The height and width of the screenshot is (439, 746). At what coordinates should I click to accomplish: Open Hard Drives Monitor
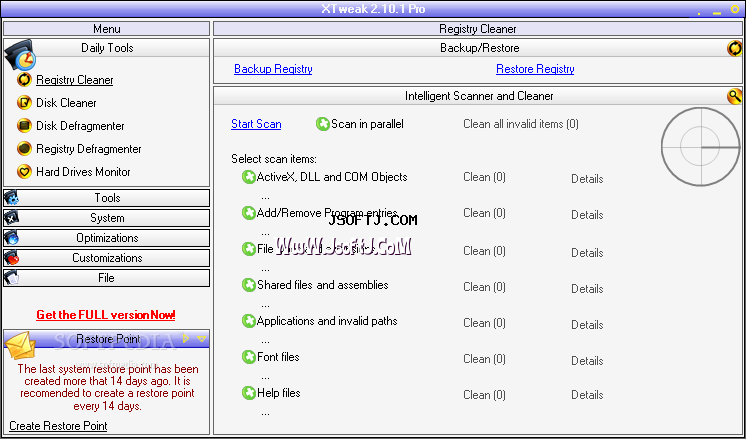coord(83,172)
